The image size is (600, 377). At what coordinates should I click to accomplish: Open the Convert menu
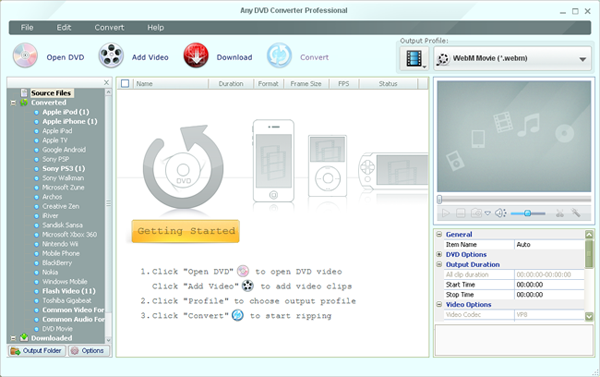click(109, 28)
